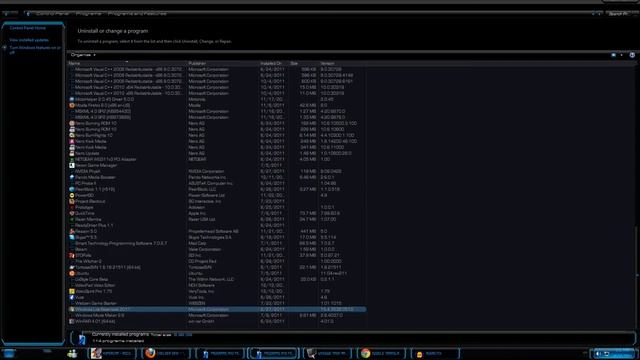The image size is (640, 360).
Task: Click the Nexon Game Manager icon
Action: pos(72,165)
